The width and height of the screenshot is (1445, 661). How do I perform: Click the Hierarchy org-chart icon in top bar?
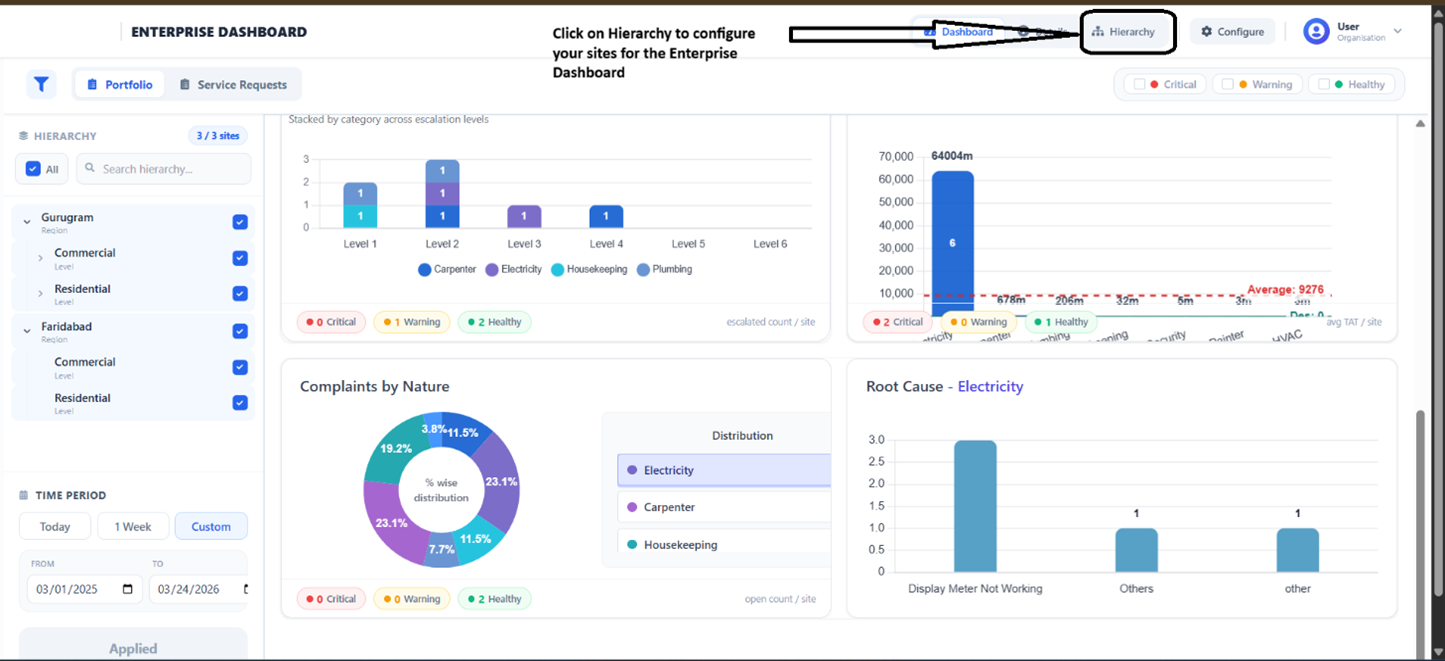tap(1097, 32)
